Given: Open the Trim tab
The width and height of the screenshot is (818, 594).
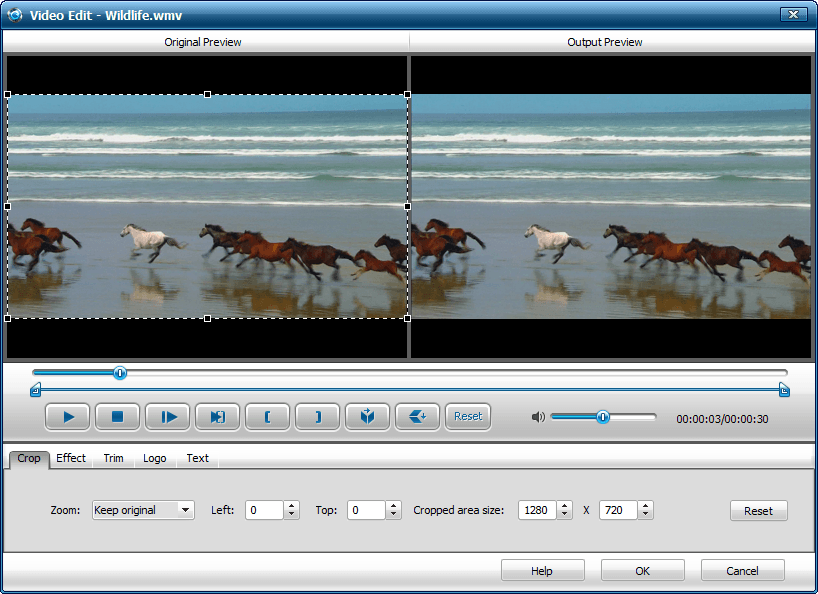Looking at the screenshot, I should 114,458.
